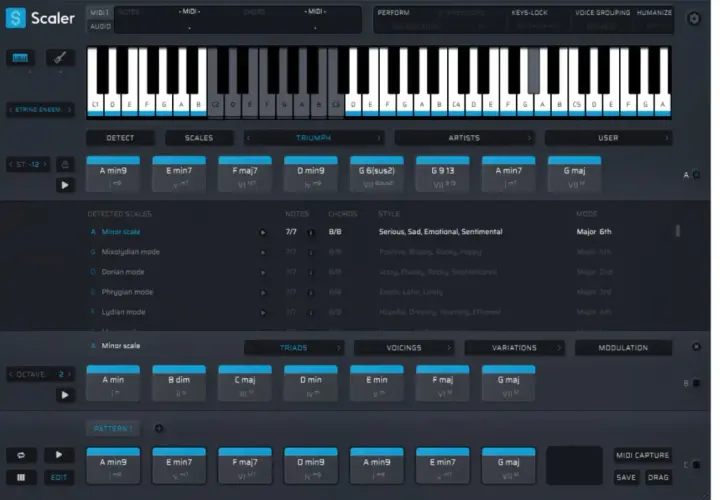Show info for Lydian mode row

coord(311,313)
